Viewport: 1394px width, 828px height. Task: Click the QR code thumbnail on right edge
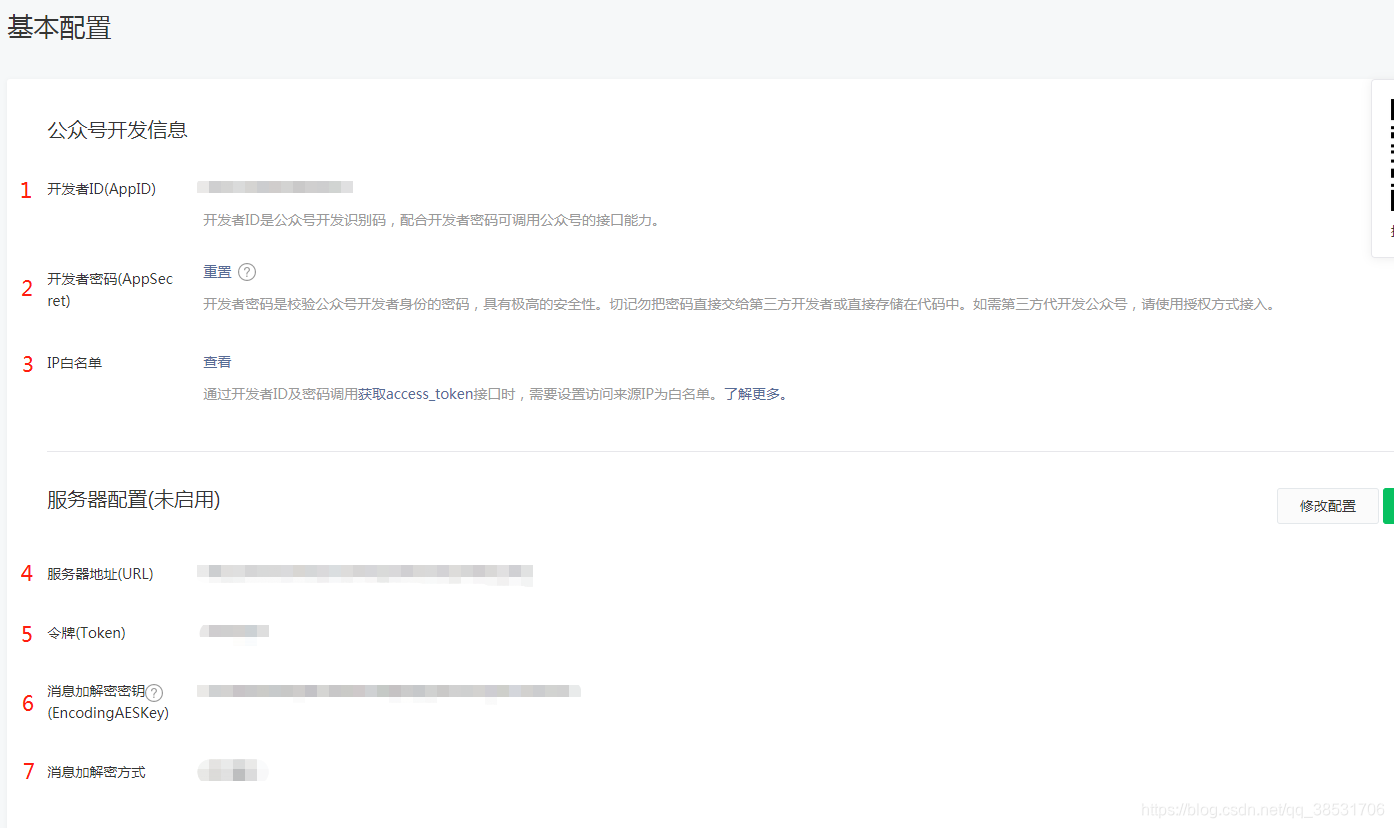pyautogui.click(x=1391, y=154)
